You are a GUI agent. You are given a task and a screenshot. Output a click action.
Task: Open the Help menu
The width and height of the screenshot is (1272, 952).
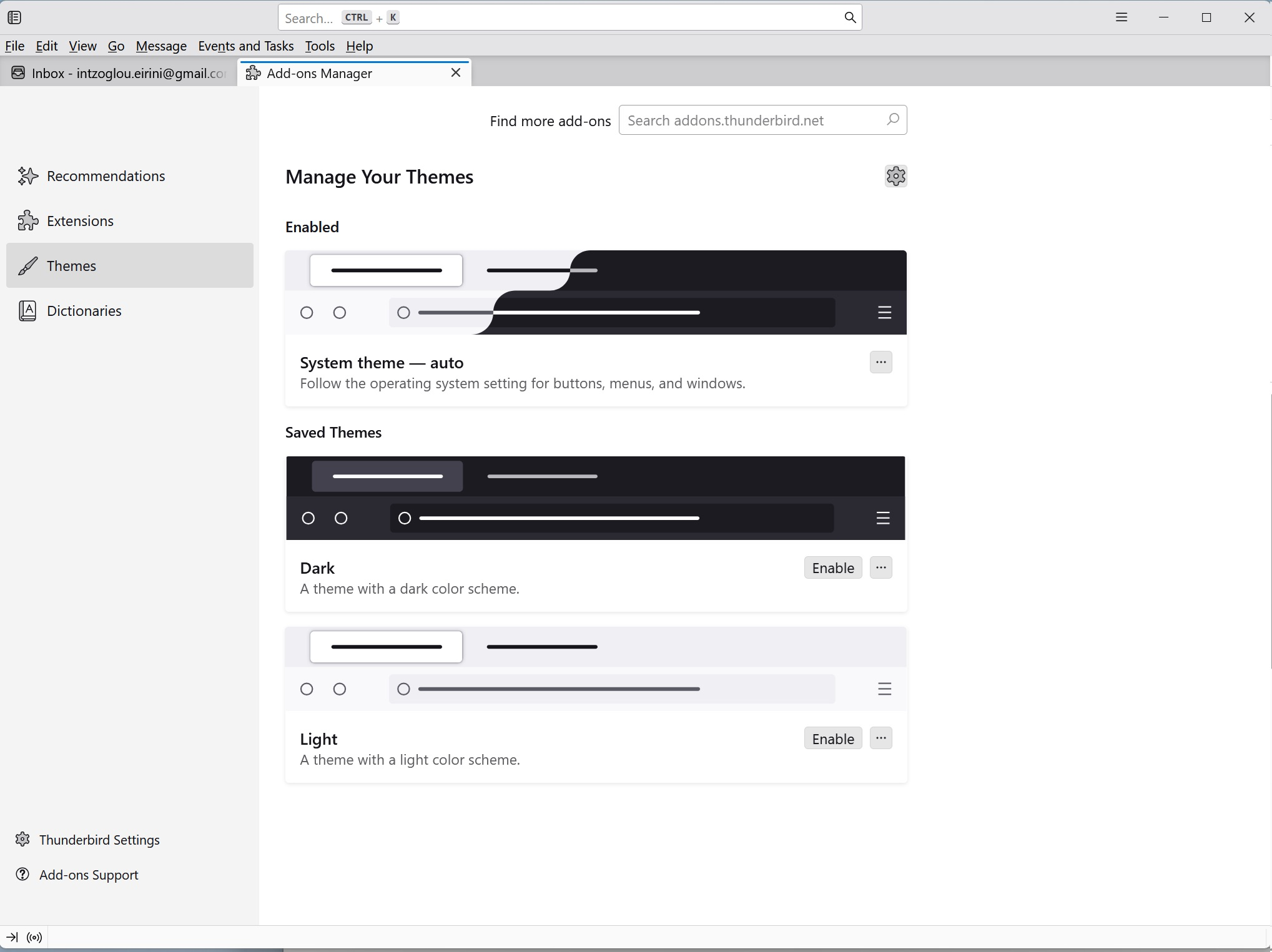pyautogui.click(x=359, y=46)
